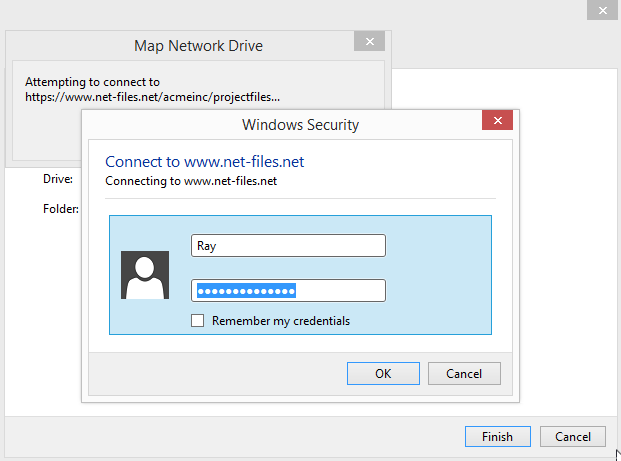Viewport: 621px width, 461px height.
Task: Click the username field containing Ray
Action: click(288, 246)
